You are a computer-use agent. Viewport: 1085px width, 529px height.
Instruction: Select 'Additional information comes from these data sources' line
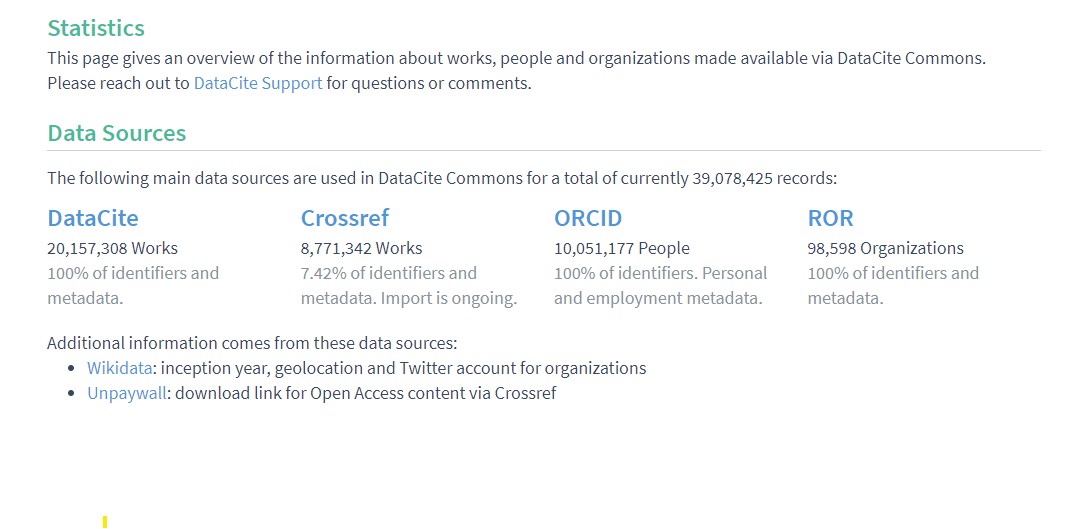point(252,343)
